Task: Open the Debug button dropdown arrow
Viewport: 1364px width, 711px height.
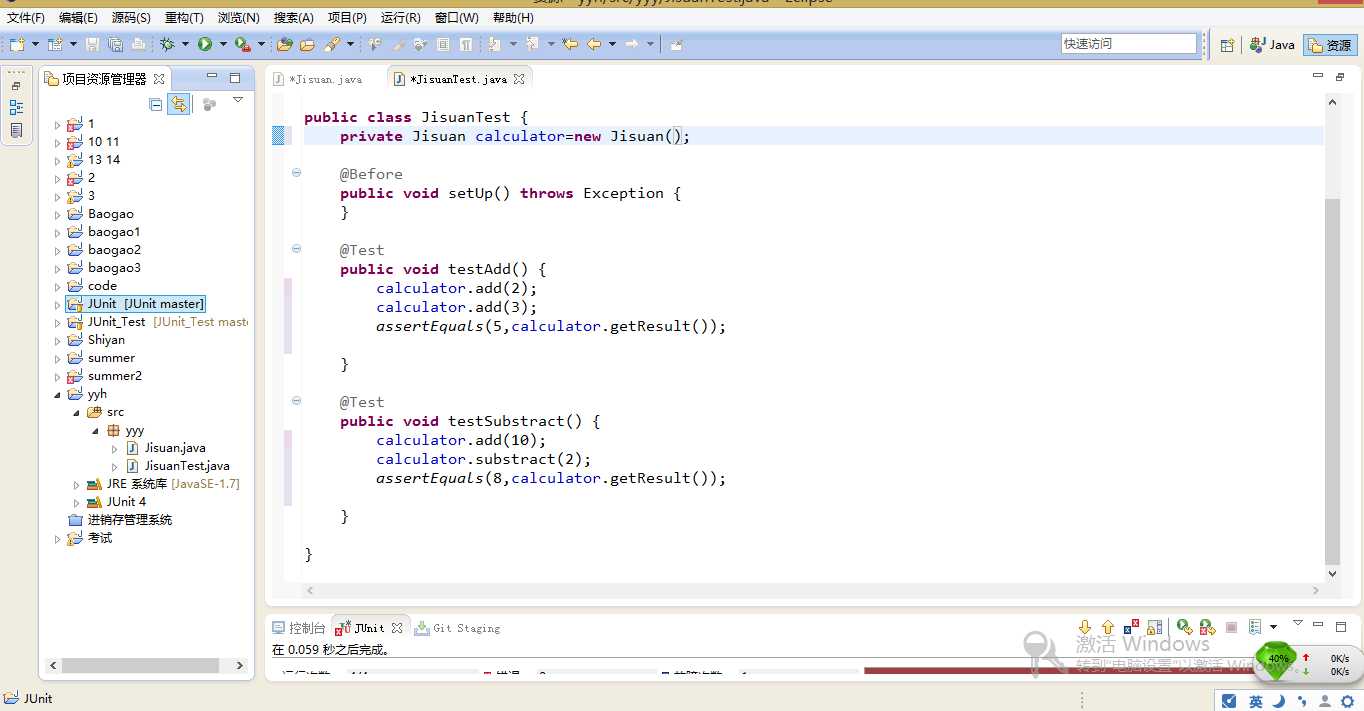Action: (185, 44)
